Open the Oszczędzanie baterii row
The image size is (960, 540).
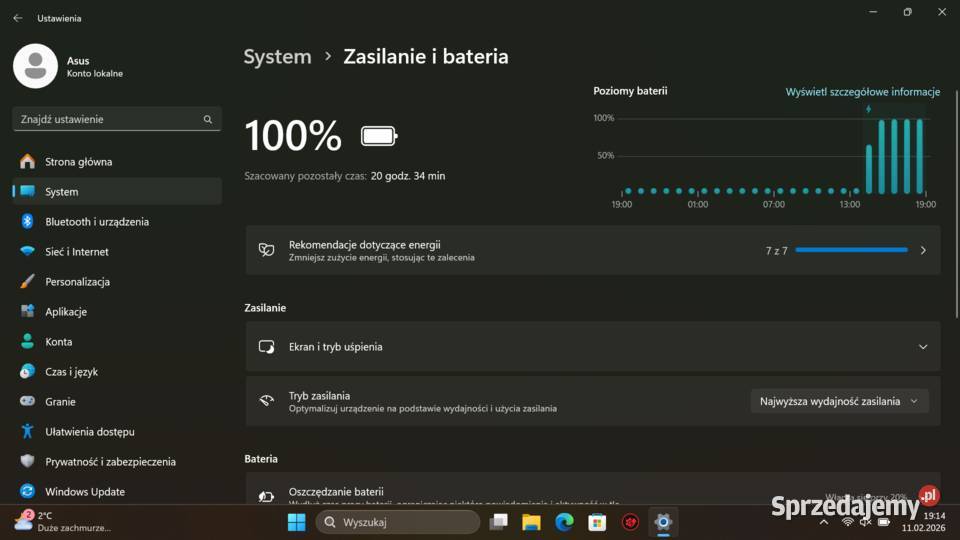593,489
